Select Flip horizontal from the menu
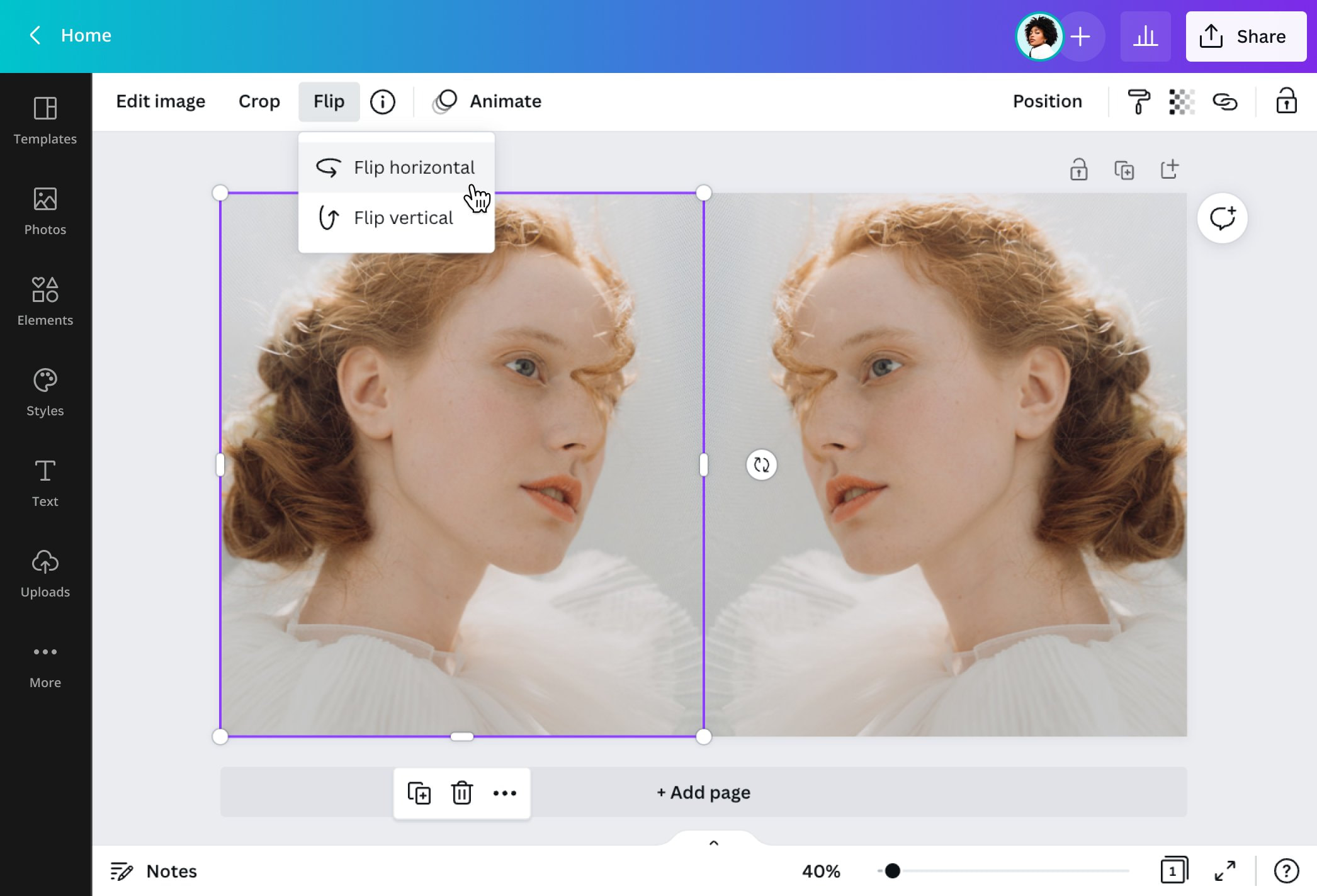 (414, 167)
